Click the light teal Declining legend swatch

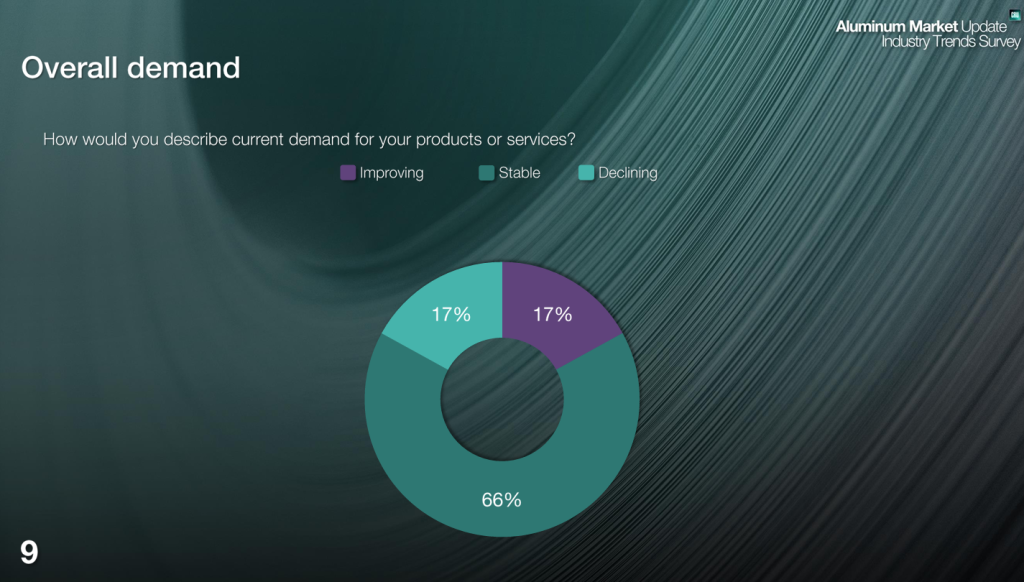[586, 172]
